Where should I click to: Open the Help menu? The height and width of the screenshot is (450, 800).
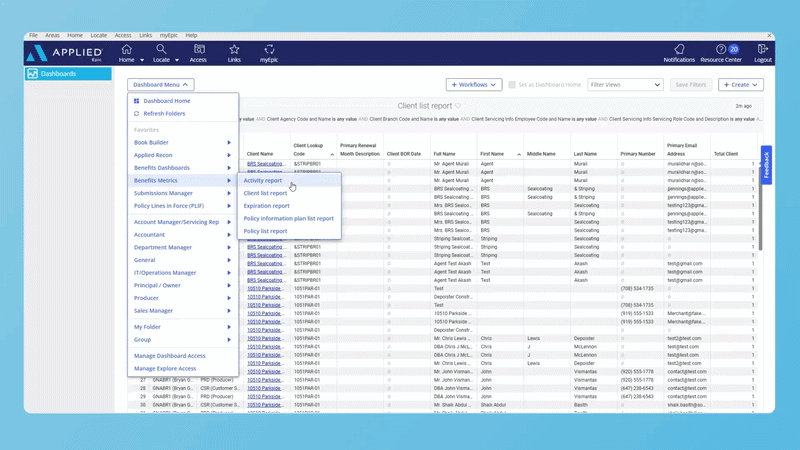point(191,35)
